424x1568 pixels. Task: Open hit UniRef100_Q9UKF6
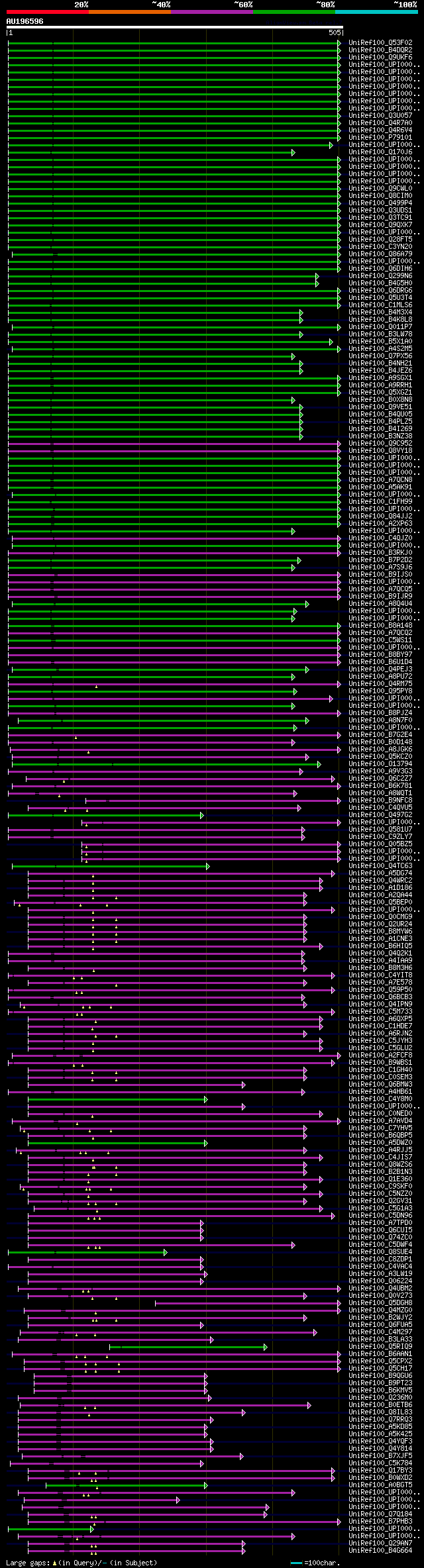[x=380, y=58]
